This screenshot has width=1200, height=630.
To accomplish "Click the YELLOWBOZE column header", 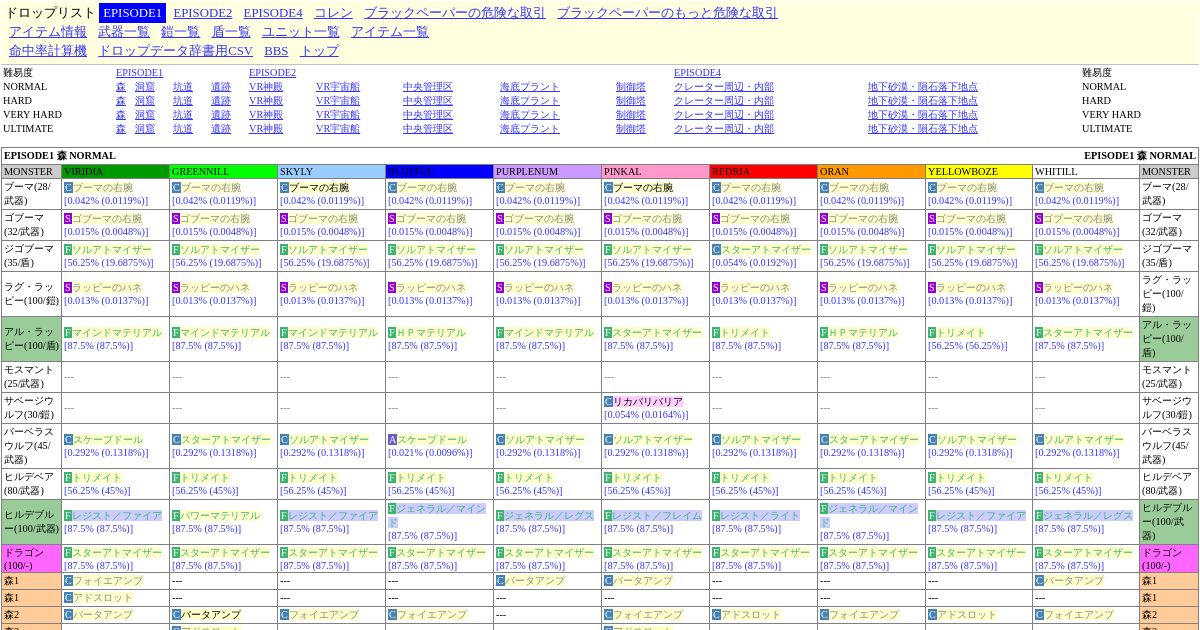I will point(978,172).
